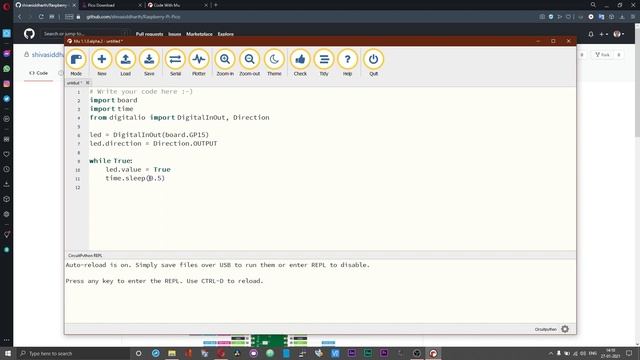Select the untitled editor tab
The image size is (640, 360).
click(x=74, y=83)
